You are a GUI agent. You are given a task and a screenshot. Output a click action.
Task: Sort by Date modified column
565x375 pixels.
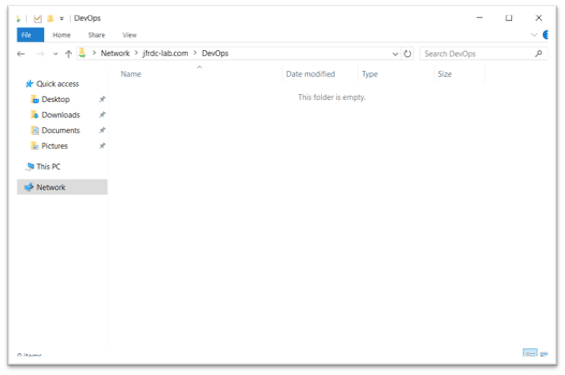311,74
